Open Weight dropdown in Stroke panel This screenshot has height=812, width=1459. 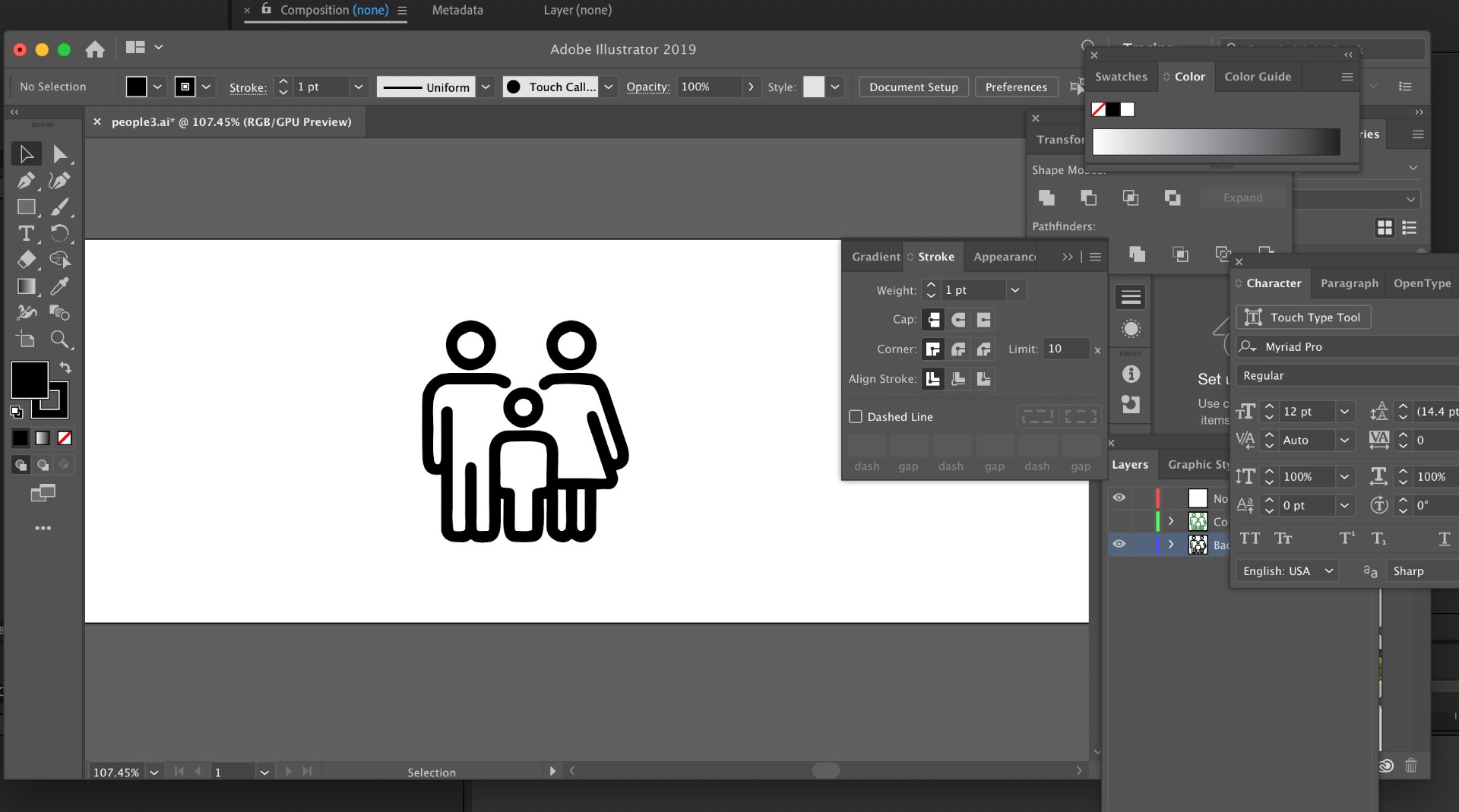[x=1015, y=290]
